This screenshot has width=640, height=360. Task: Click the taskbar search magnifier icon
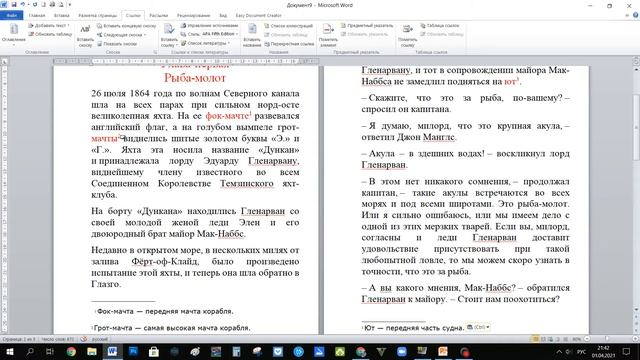tap(30, 351)
